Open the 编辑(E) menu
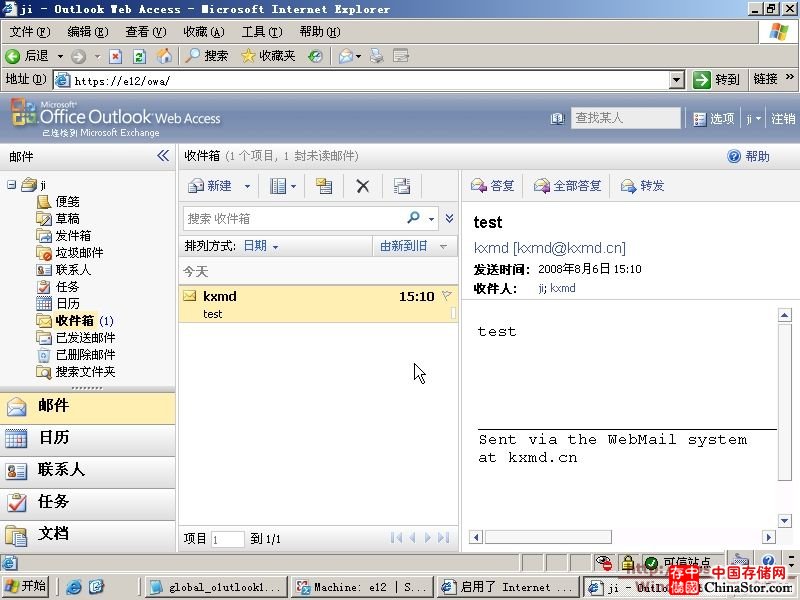 click(88, 32)
